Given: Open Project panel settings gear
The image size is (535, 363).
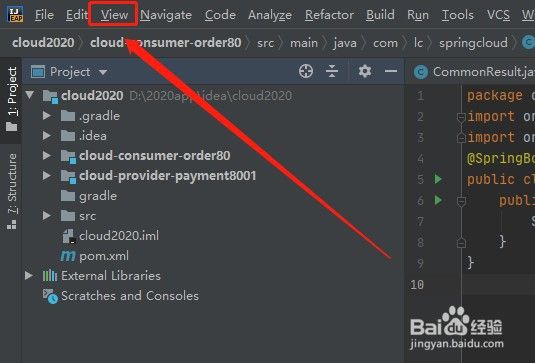Looking at the screenshot, I should pos(365,71).
